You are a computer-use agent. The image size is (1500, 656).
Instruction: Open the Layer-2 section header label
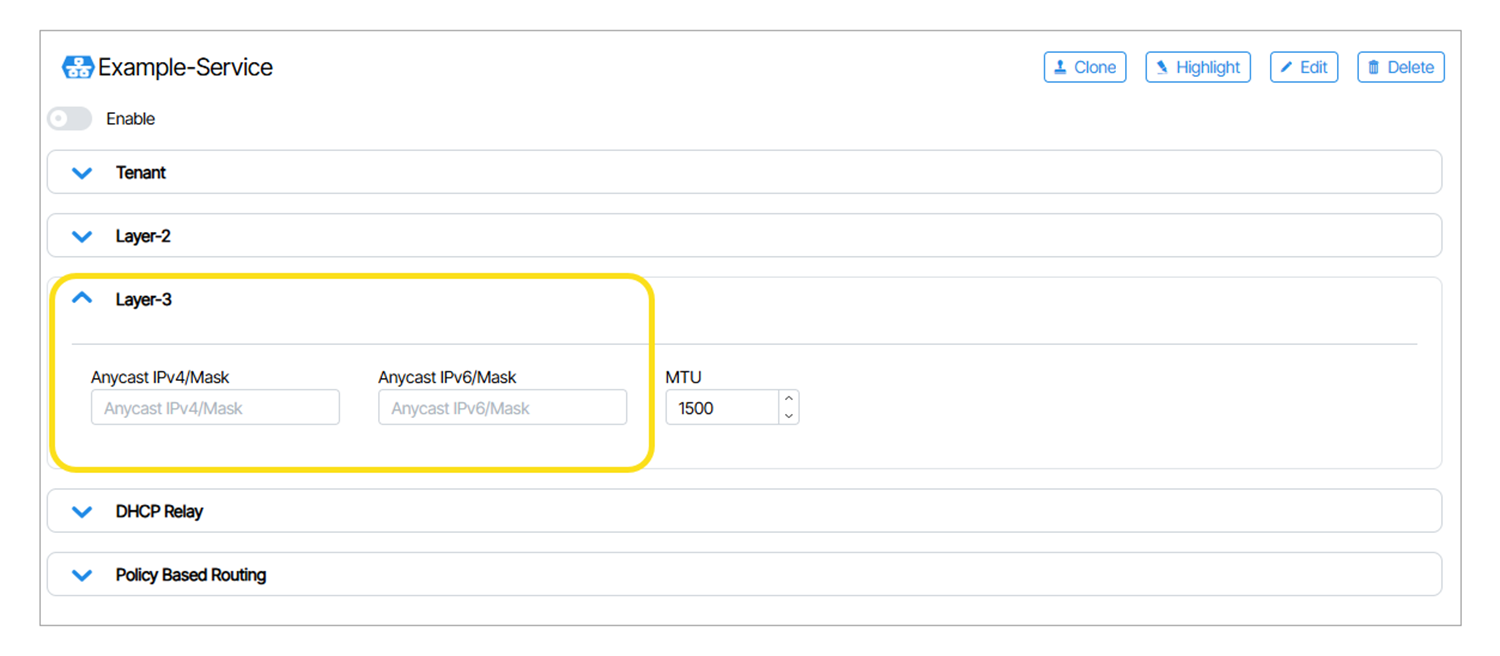[143, 237]
